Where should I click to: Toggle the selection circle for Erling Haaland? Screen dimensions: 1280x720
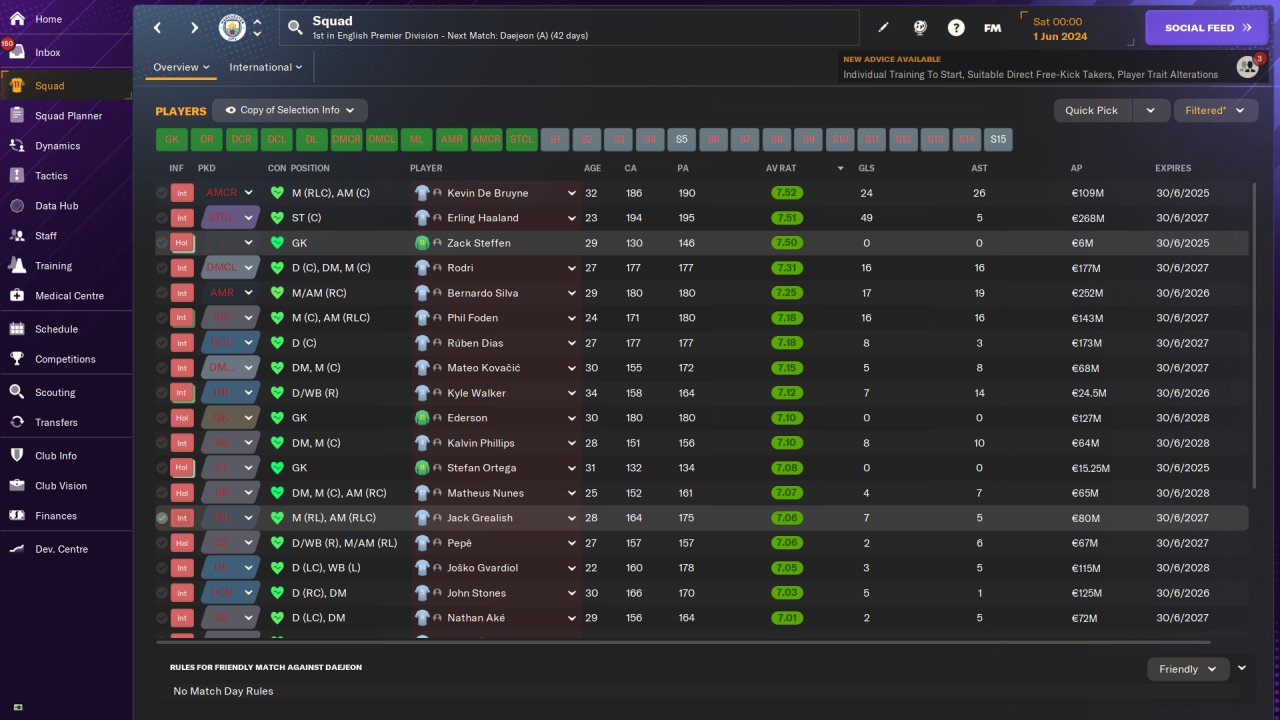point(162,218)
